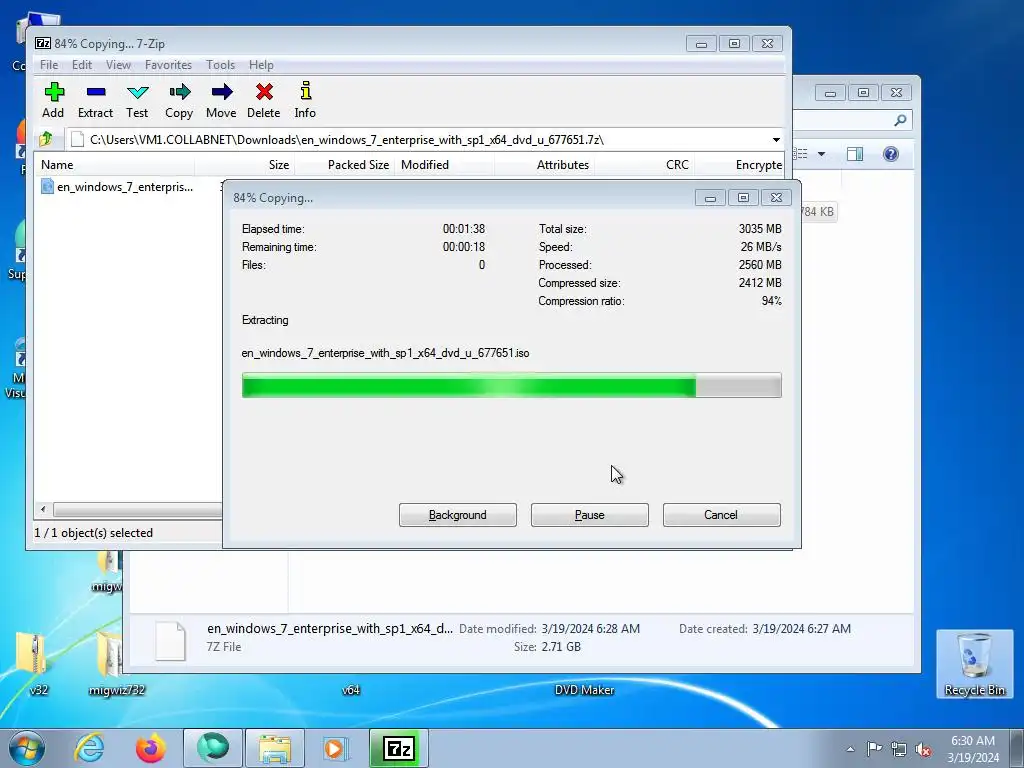The image size is (1024, 768).
Task: Sort by Packed Size column header
Action: pos(344,165)
